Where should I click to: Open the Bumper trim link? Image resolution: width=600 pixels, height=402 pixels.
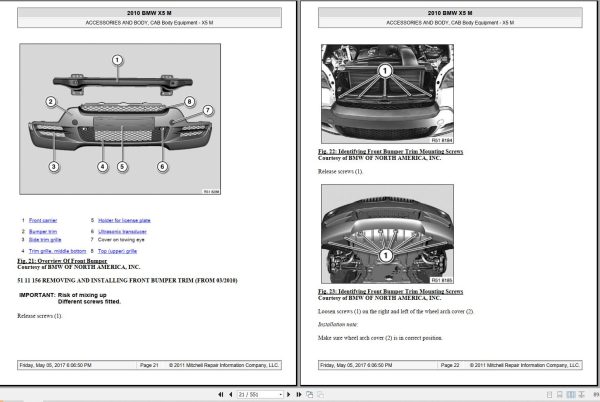click(43, 231)
